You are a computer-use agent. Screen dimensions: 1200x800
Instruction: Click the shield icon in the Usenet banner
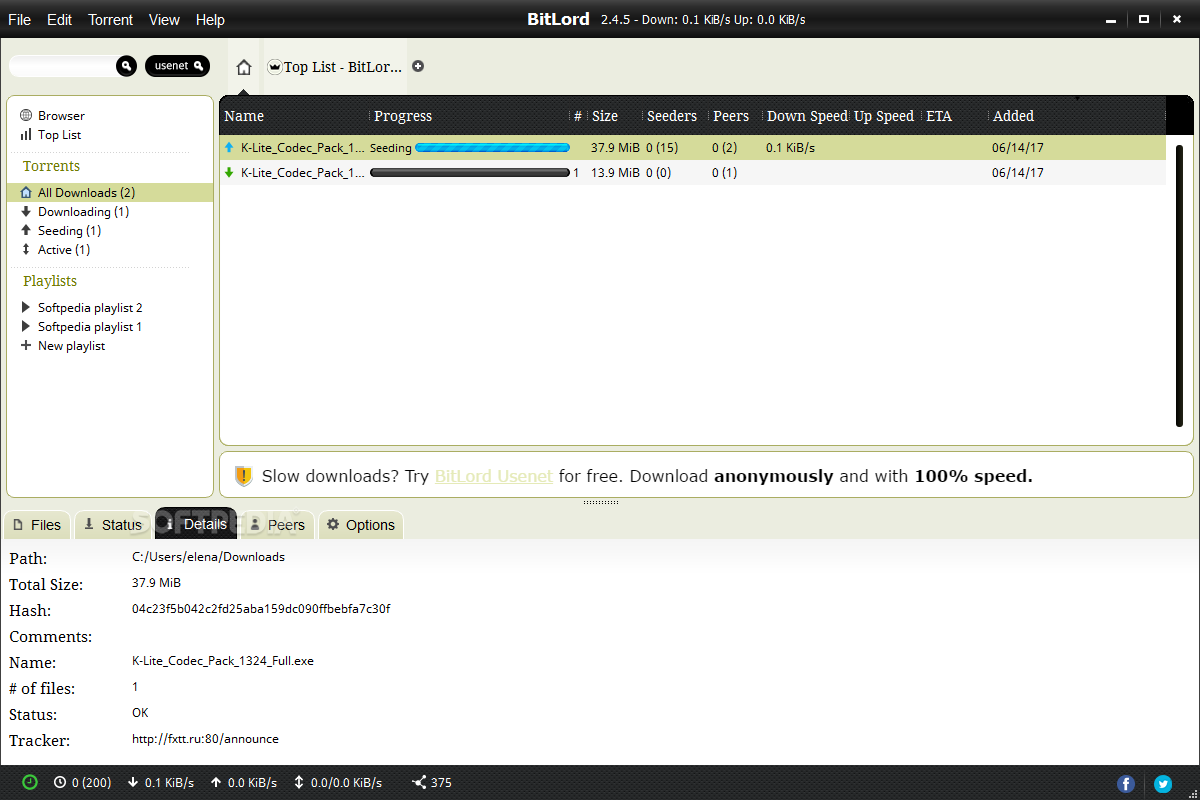pos(244,476)
